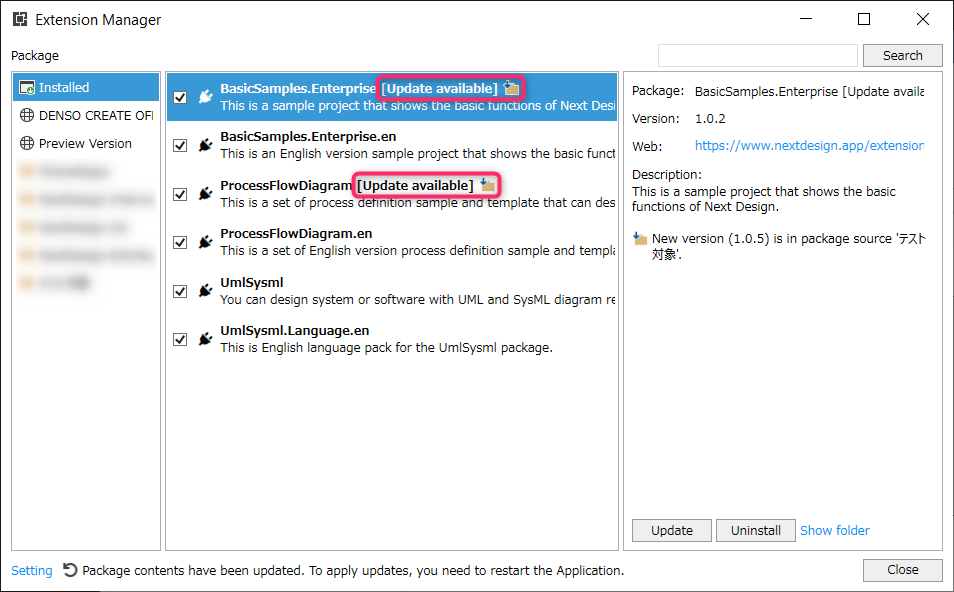Click the Search button
The width and height of the screenshot is (954, 592).
pos(902,55)
